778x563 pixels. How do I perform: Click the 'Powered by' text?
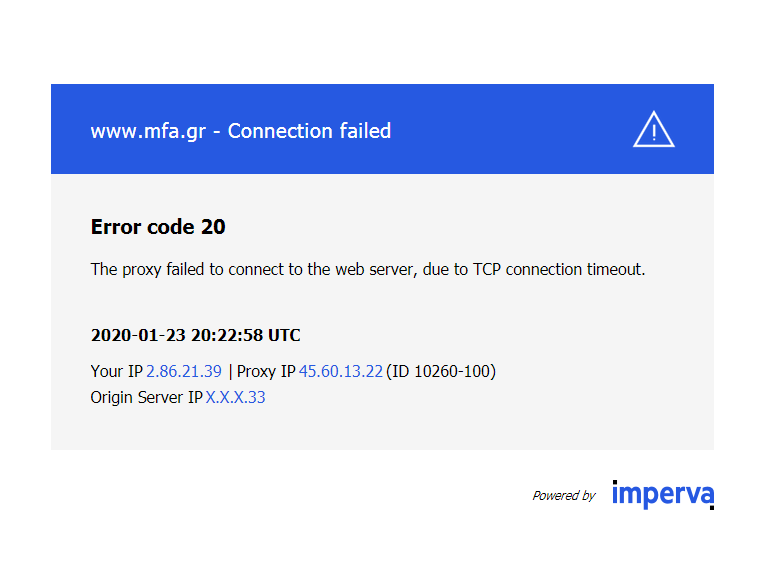(563, 495)
